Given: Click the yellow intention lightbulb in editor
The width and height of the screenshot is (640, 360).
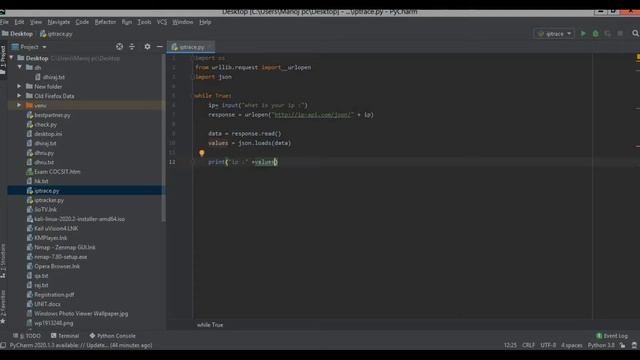Looking at the screenshot, I should (x=202, y=153).
